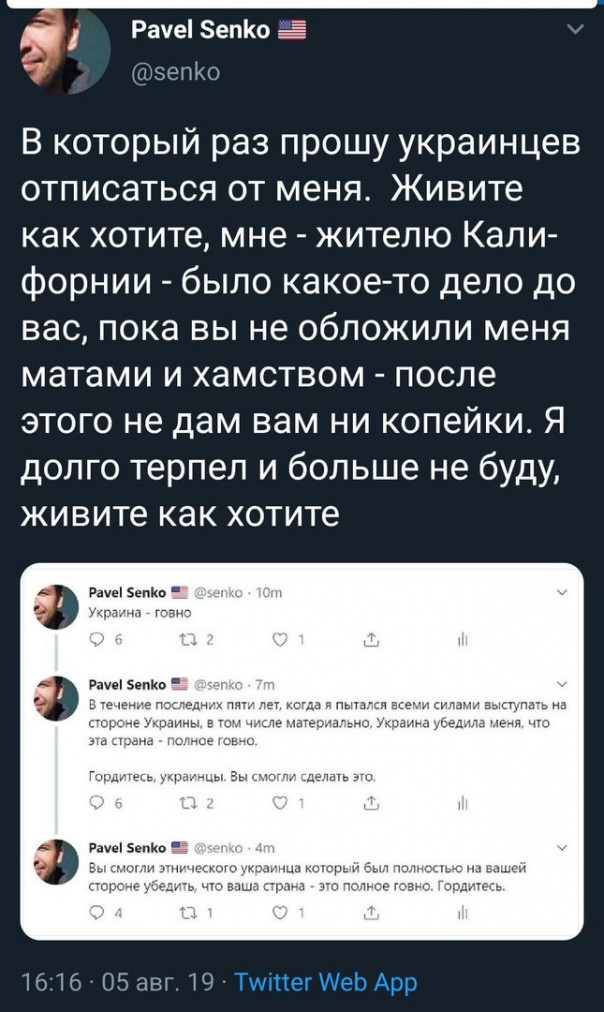Viewport: 604px width, 1012px height.
Task: Click the 16:16 · 05 авг. 19 timestamp
Action: [x=122, y=982]
